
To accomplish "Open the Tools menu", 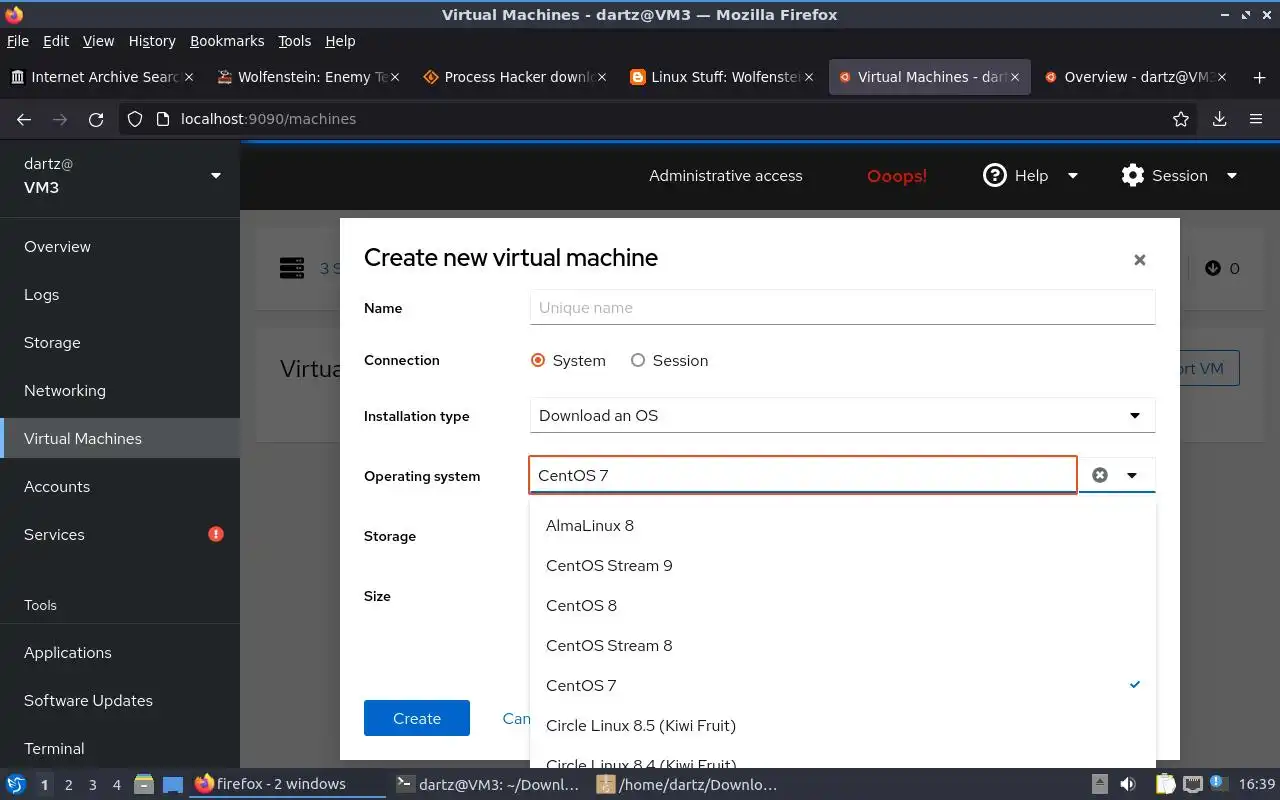I will click(295, 41).
